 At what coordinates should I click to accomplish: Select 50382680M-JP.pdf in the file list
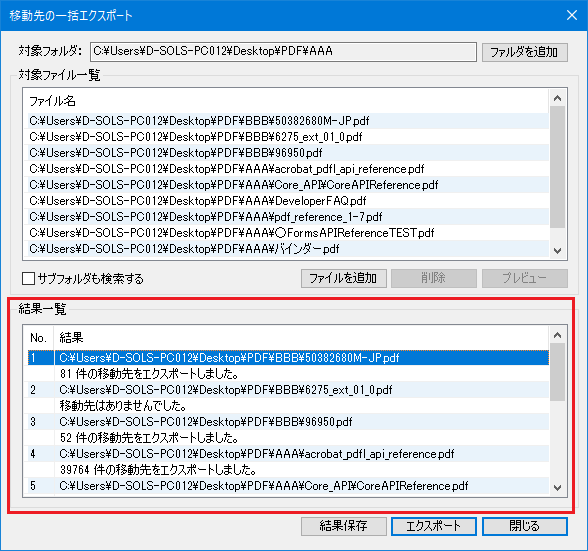[288, 121]
